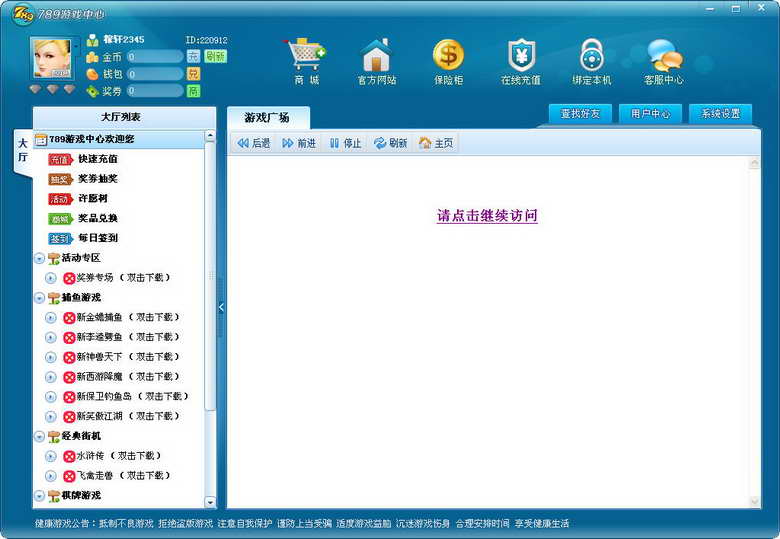
Task: Select 每日签到 in the hall list
Action: coord(98,238)
